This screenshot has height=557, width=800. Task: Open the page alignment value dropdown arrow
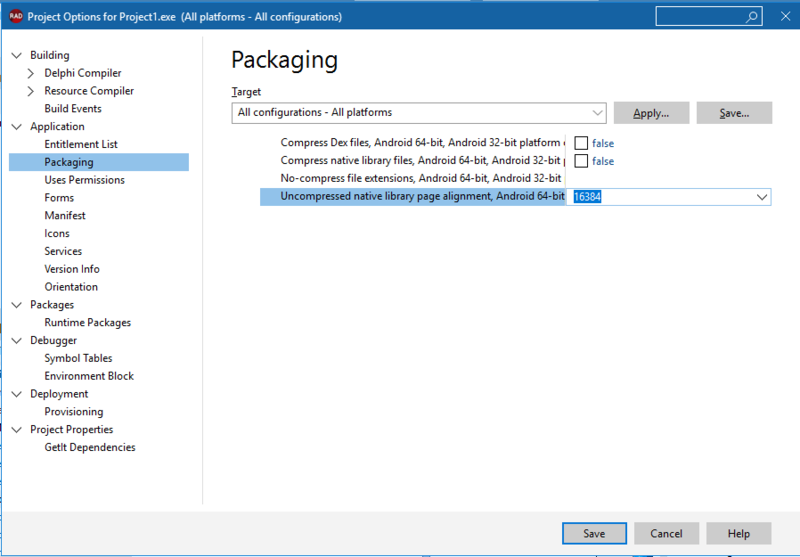coord(762,197)
